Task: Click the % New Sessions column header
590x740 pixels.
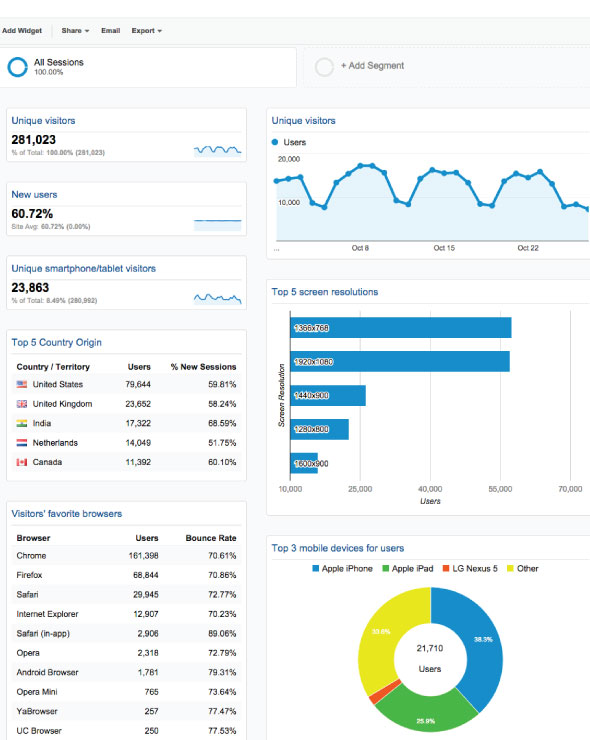Action: click(203, 367)
